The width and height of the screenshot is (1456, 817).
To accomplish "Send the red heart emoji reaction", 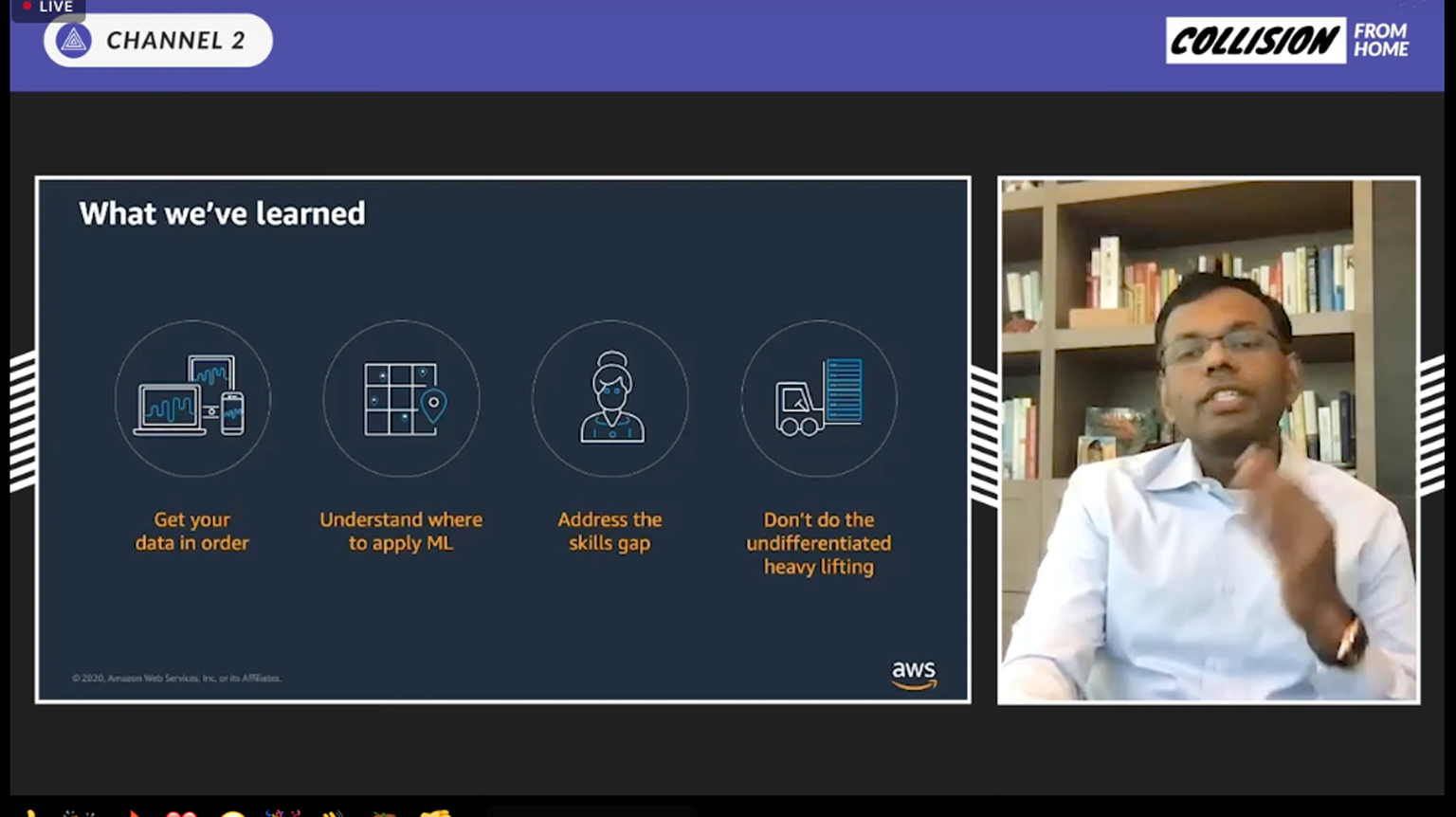I will coord(181,812).
